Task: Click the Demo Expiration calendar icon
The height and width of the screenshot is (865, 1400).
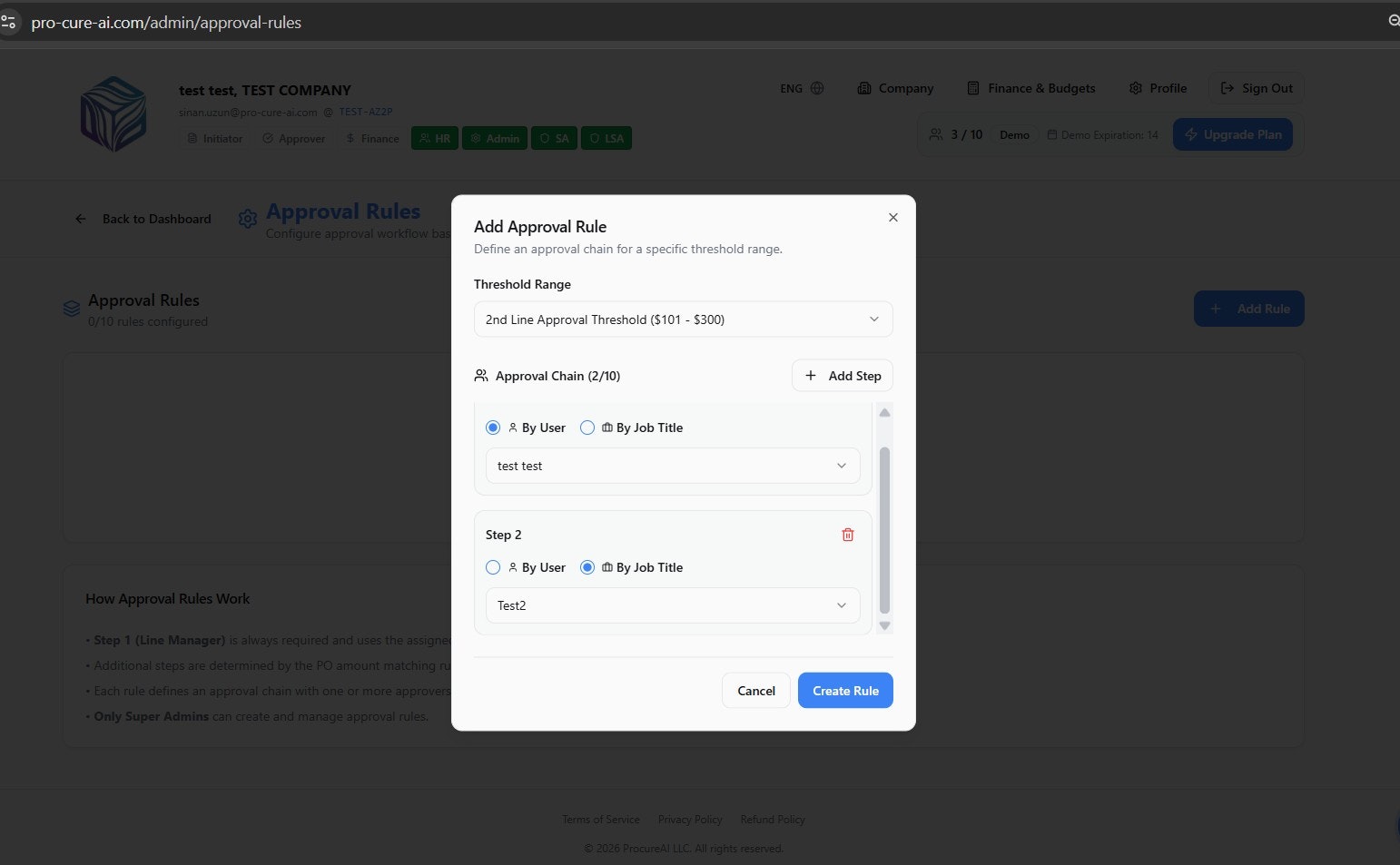Action: tap(1052, 134)
